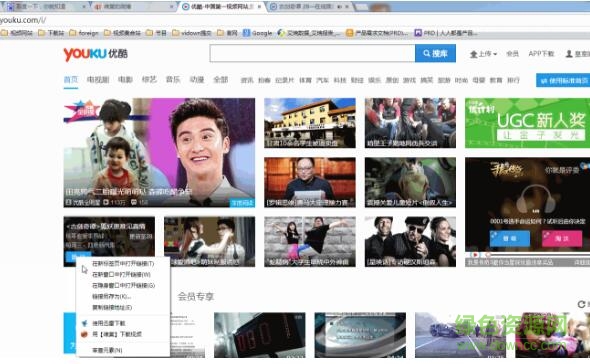Click the orange icon of 产品需求文档 bookmark
This screenshot has width=590, height=364.
pos(350,33)
